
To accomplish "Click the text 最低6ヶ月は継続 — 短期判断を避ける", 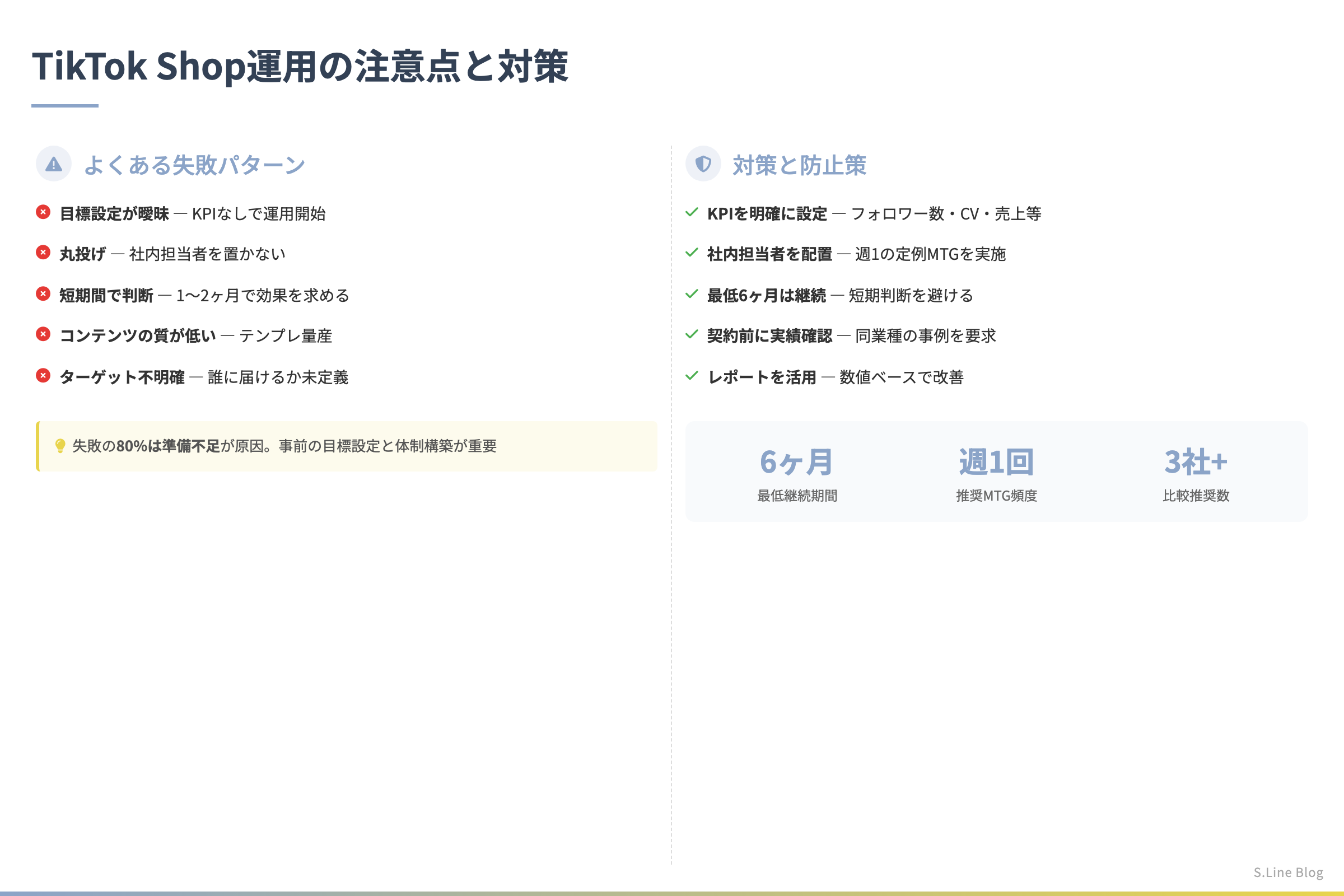I will coord(841,296).
